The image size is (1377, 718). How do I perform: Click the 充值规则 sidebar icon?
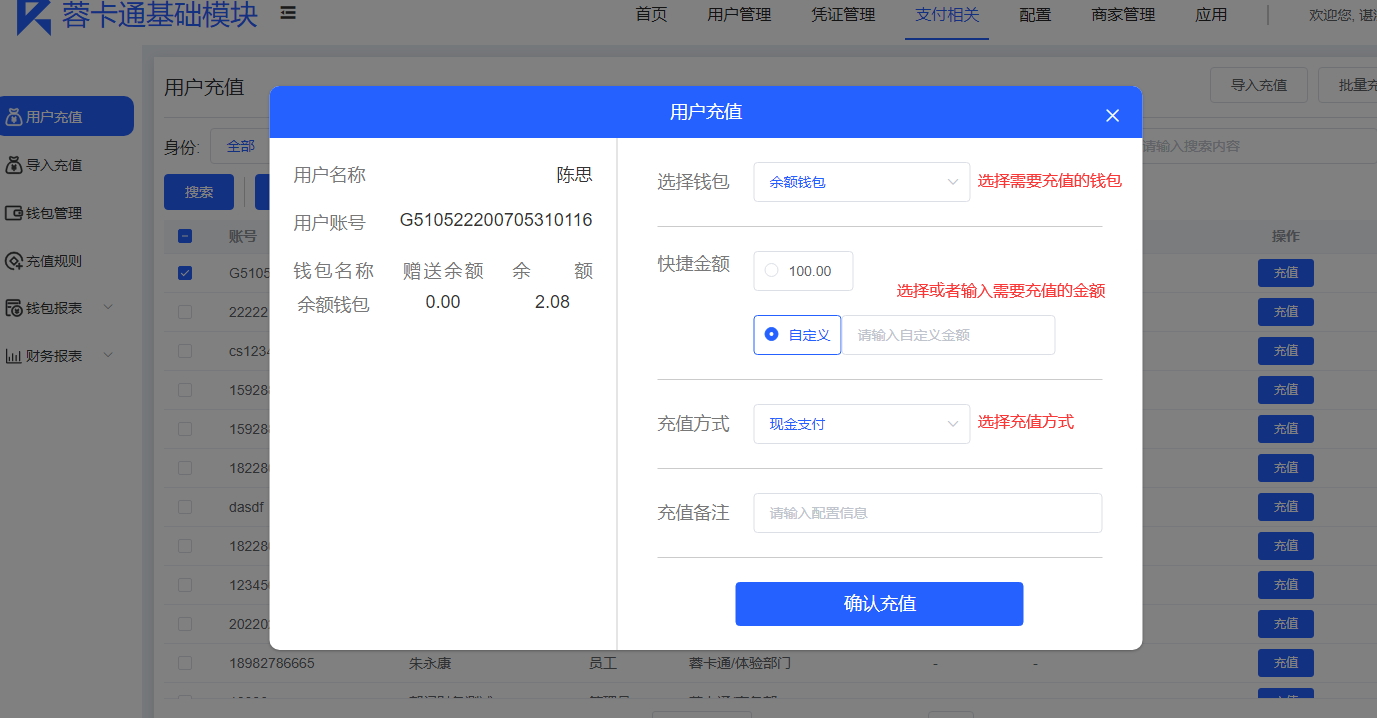coord(14,261)
